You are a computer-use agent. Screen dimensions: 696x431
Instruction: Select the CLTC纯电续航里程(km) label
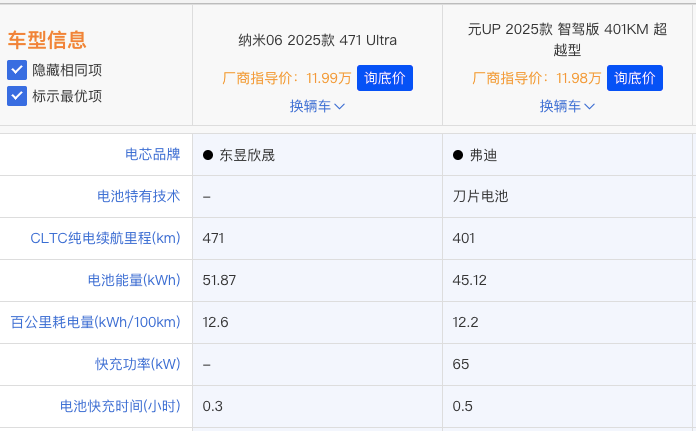[105, 238]
